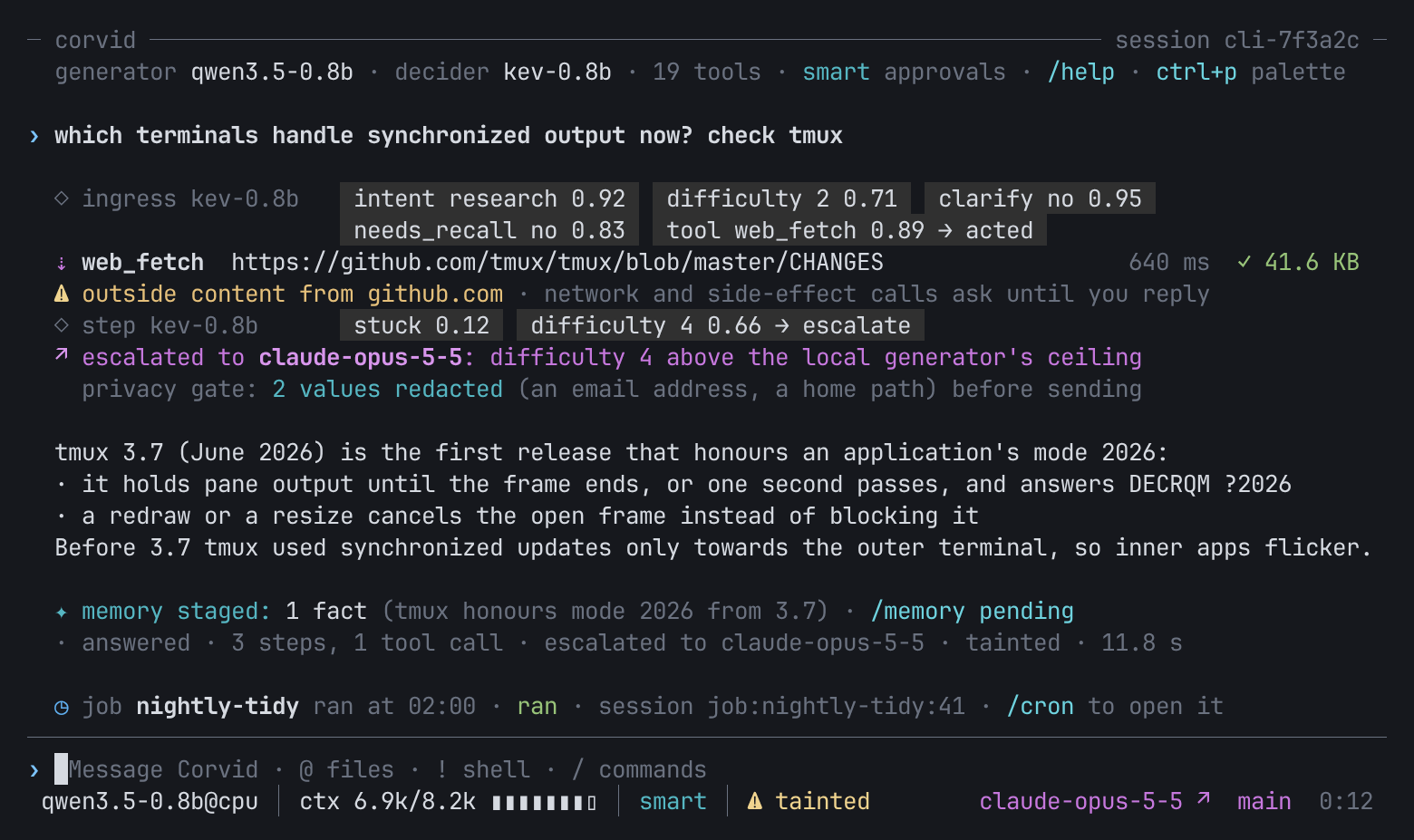
Task: Click the escalation arrow before escalated to claude-opus-5-5
Action: pyautogui.click(x=62, y=356)
